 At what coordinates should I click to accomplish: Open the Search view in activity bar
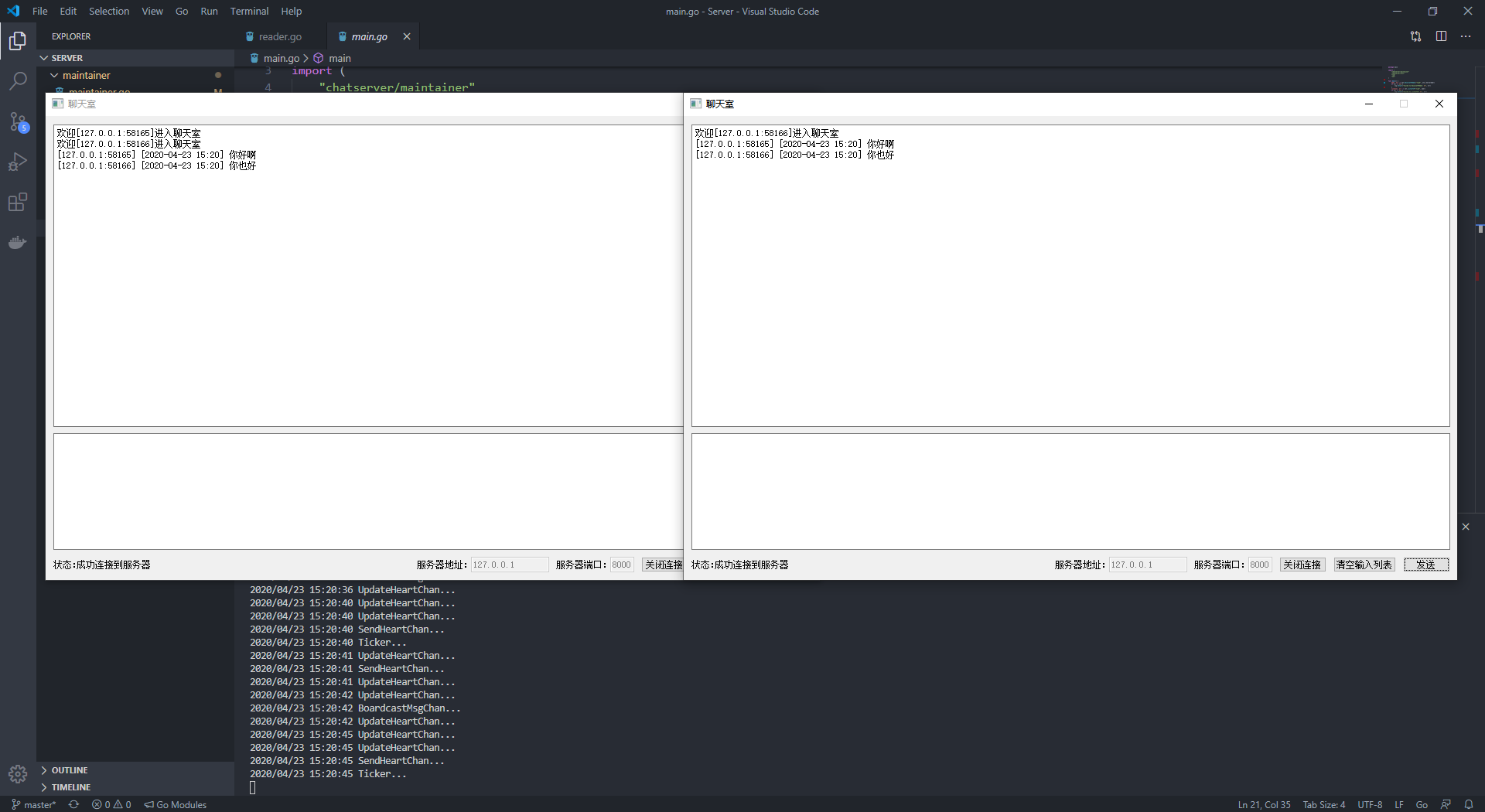point(18,80)
